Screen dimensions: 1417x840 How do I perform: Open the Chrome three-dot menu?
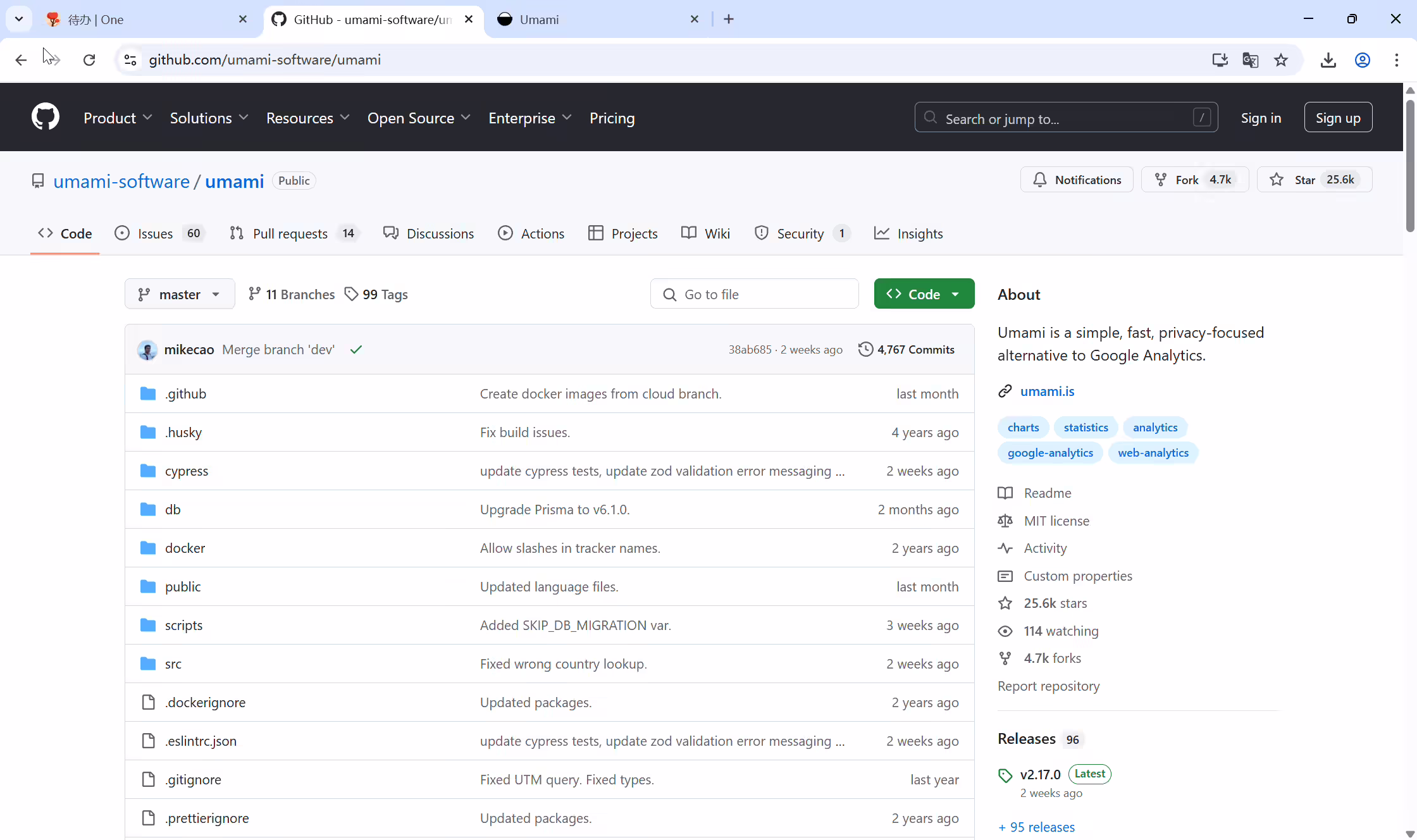tap(1397, 59)
